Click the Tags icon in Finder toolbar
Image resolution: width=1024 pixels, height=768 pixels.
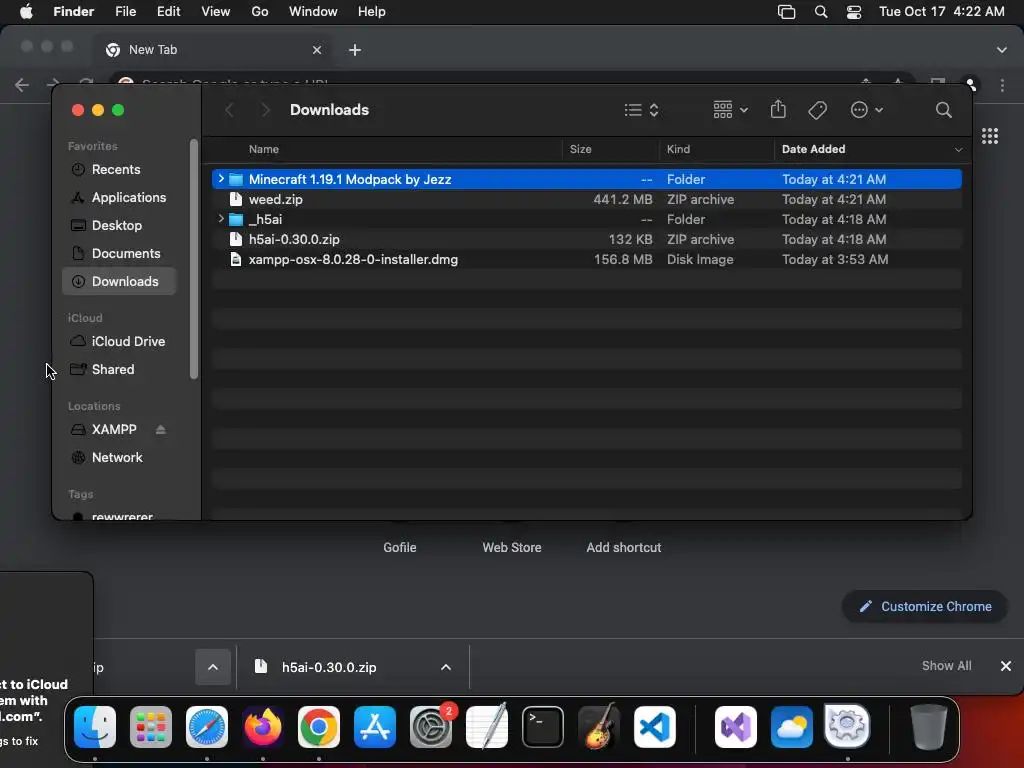817,110
